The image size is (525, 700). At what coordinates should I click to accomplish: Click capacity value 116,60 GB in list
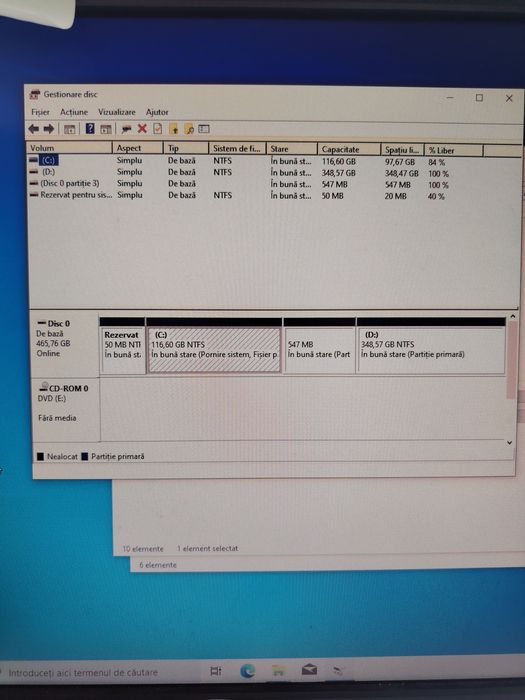click(x=338, y=161)
